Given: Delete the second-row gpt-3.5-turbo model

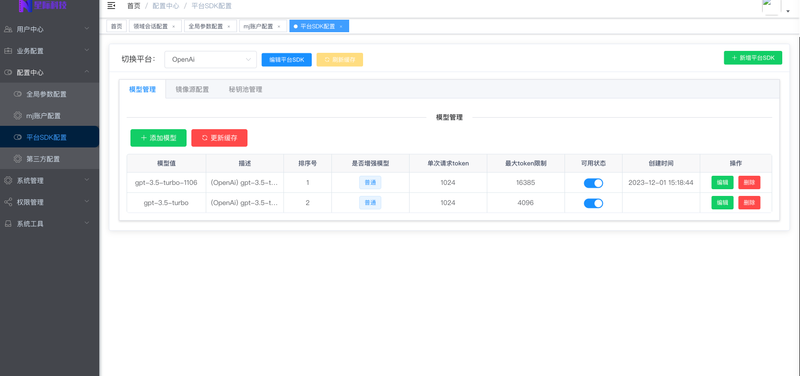Looking at the screenshot, I should click(749, 203).
